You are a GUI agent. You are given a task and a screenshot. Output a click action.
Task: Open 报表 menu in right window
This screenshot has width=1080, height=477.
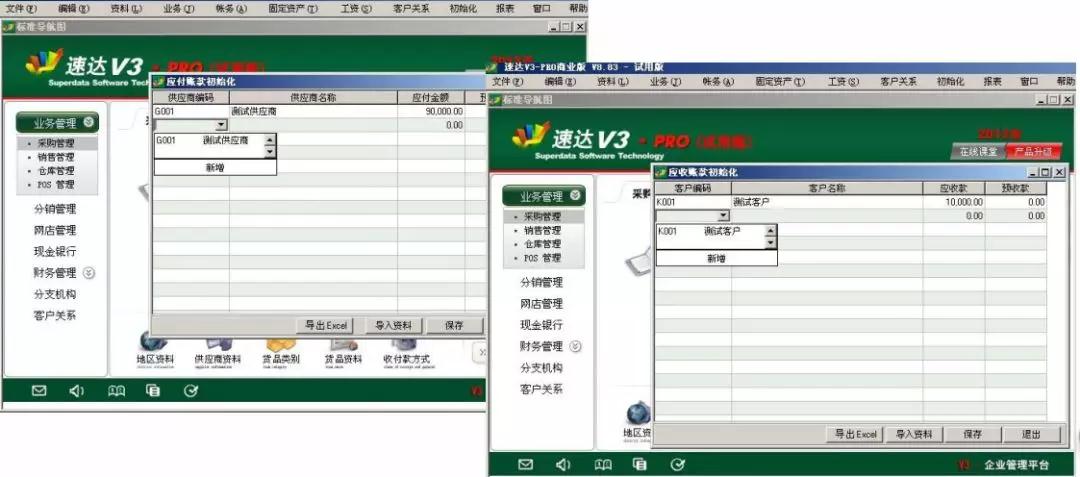[x=993, y=81]
